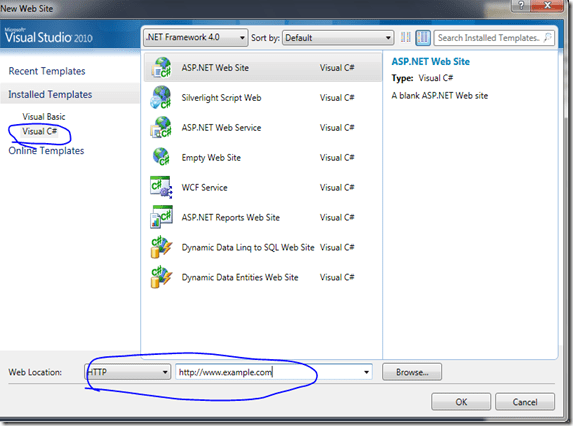Click the Browse... button
Viewport: 573px width, 426px height.
pos(412,372)
